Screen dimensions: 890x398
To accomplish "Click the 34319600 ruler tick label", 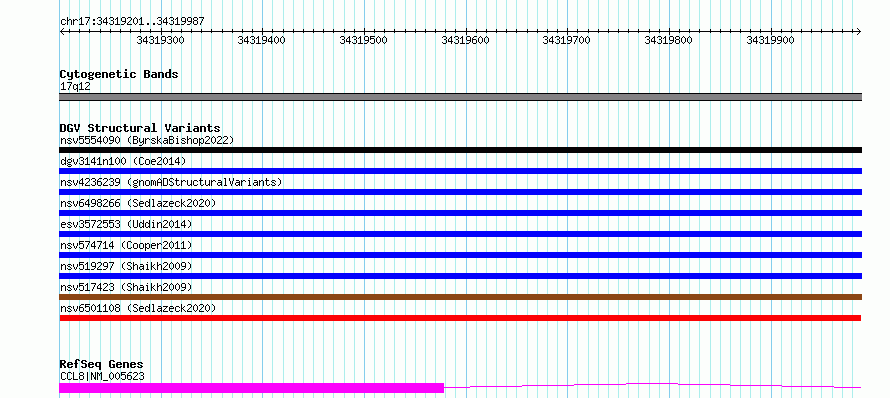I will tap(465, 40).
